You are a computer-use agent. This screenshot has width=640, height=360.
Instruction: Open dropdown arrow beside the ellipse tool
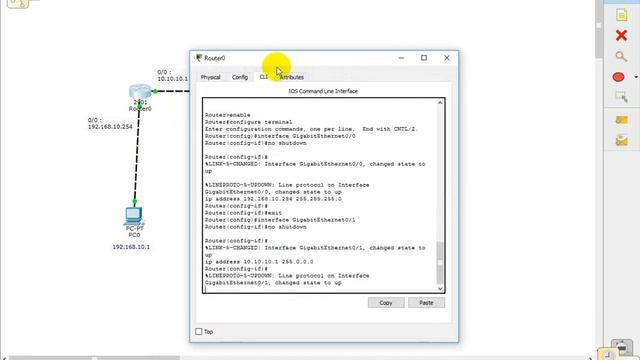tap(636, 77)
